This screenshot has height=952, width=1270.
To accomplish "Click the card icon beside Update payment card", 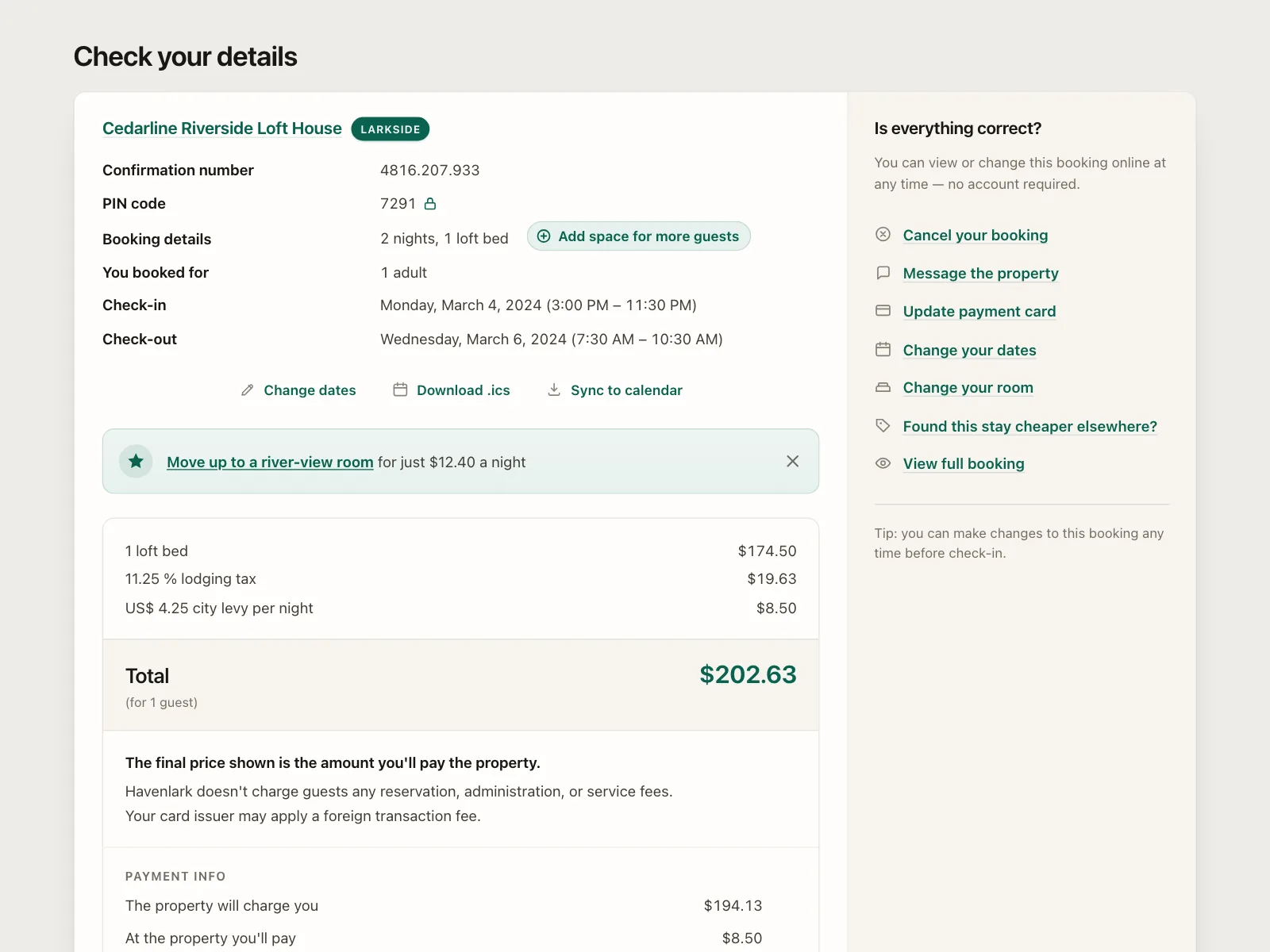I will click(x=883, y=310).
